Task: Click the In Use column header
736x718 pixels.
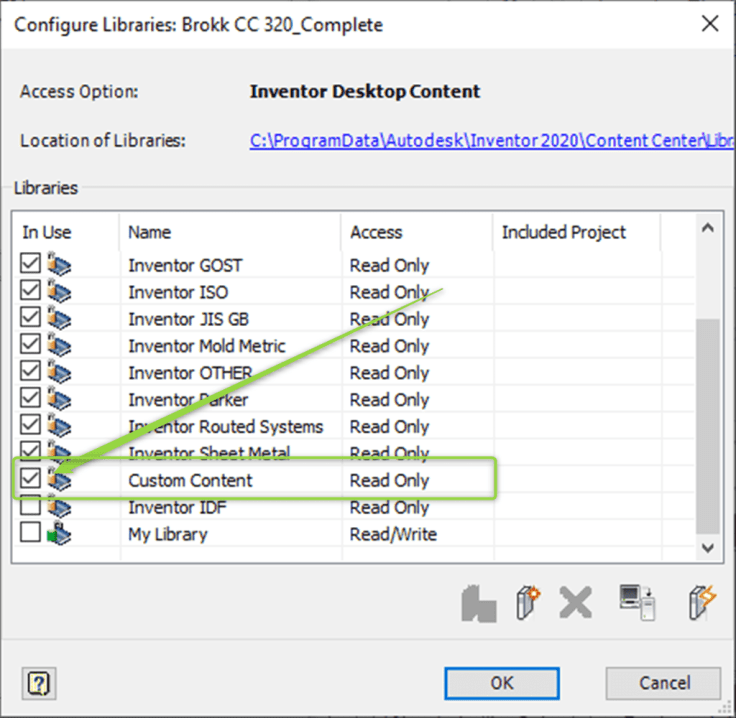Action: pyautogui.click(x=66, y=232)
